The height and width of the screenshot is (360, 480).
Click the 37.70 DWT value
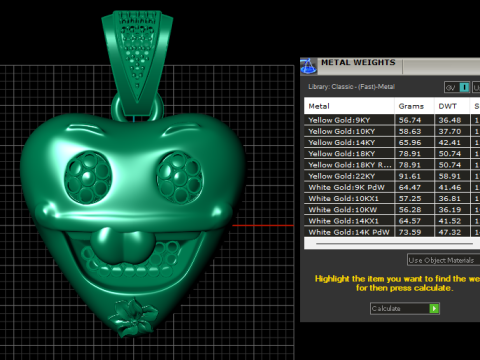point(450,131)
